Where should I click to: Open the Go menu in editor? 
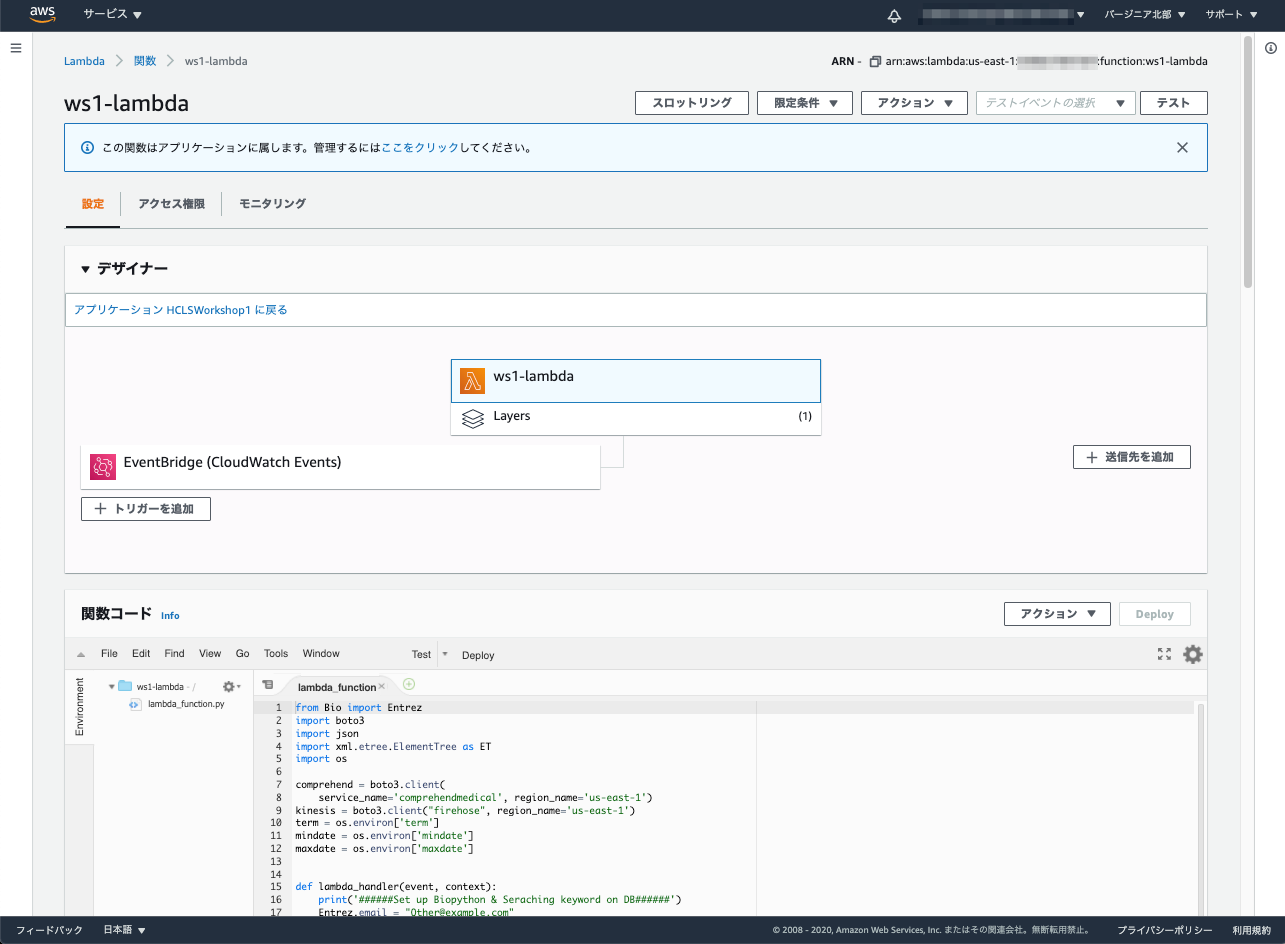point(242,654)
